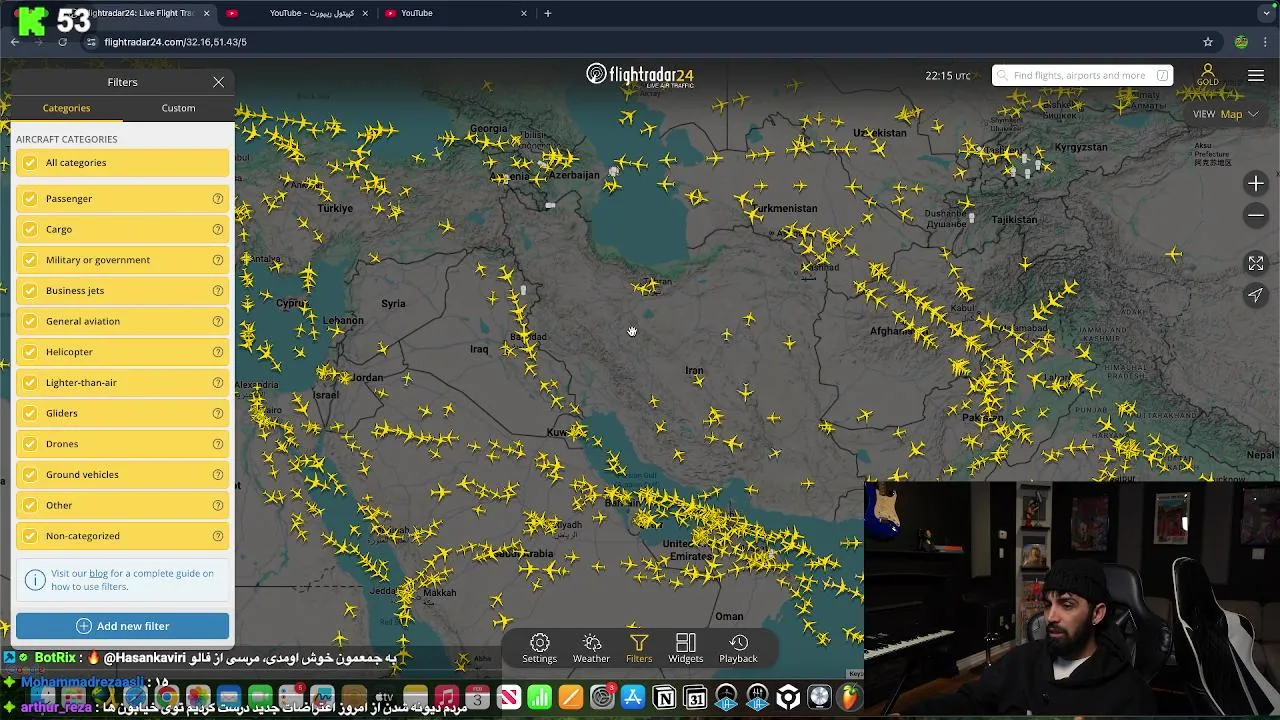Toggle the Drones checkbox
The height and width of the screenshot is (720, 1280).
tap(30, 444)
